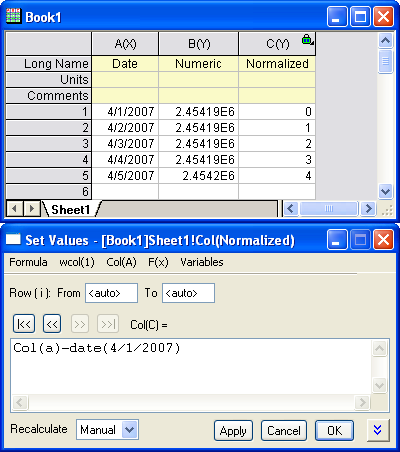The height and width of the screenshot is (452, 400).
Task: Click the Book1 workbook title icon
Action: point(13,16)
